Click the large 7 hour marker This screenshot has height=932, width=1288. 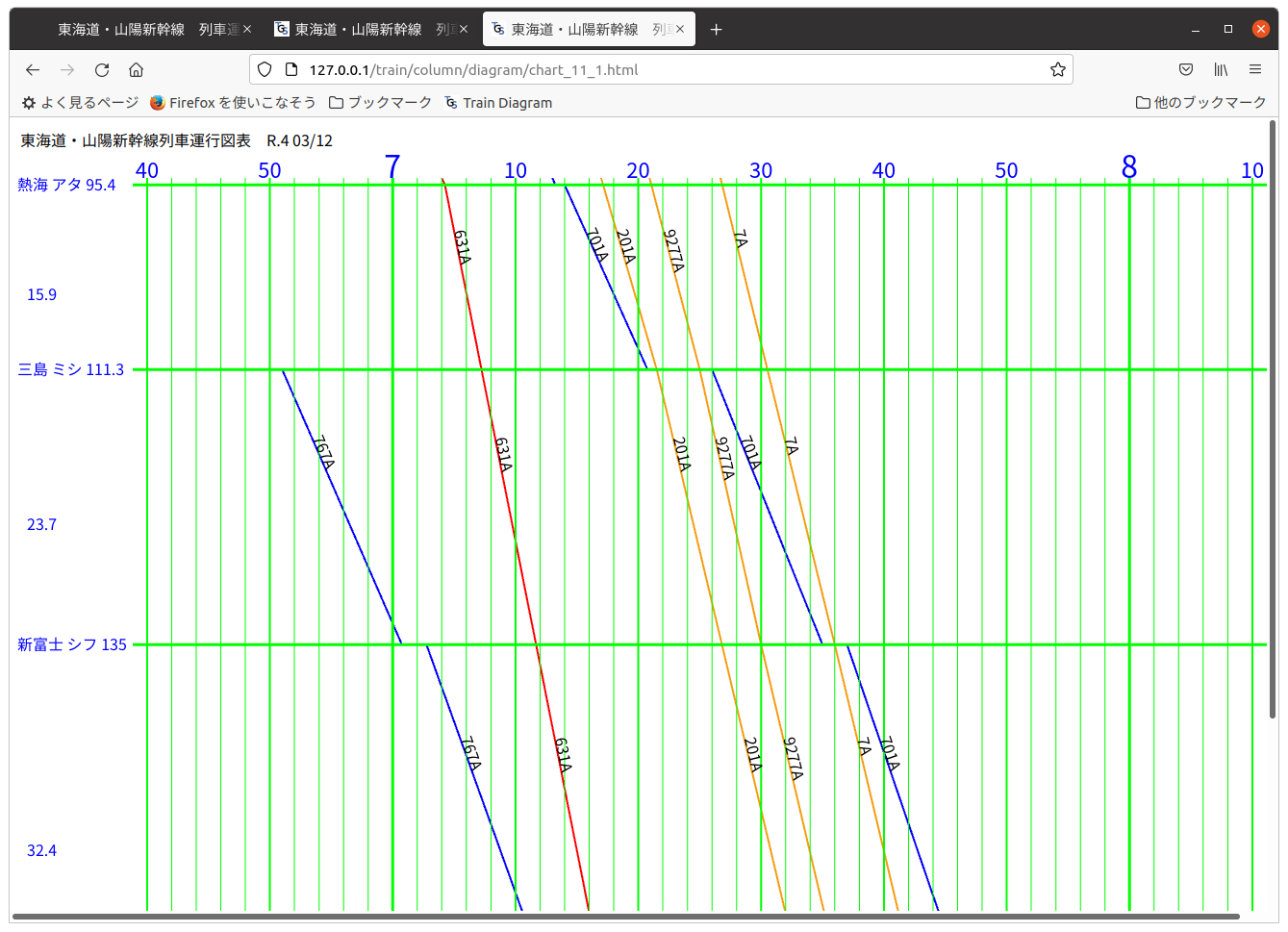392,167
